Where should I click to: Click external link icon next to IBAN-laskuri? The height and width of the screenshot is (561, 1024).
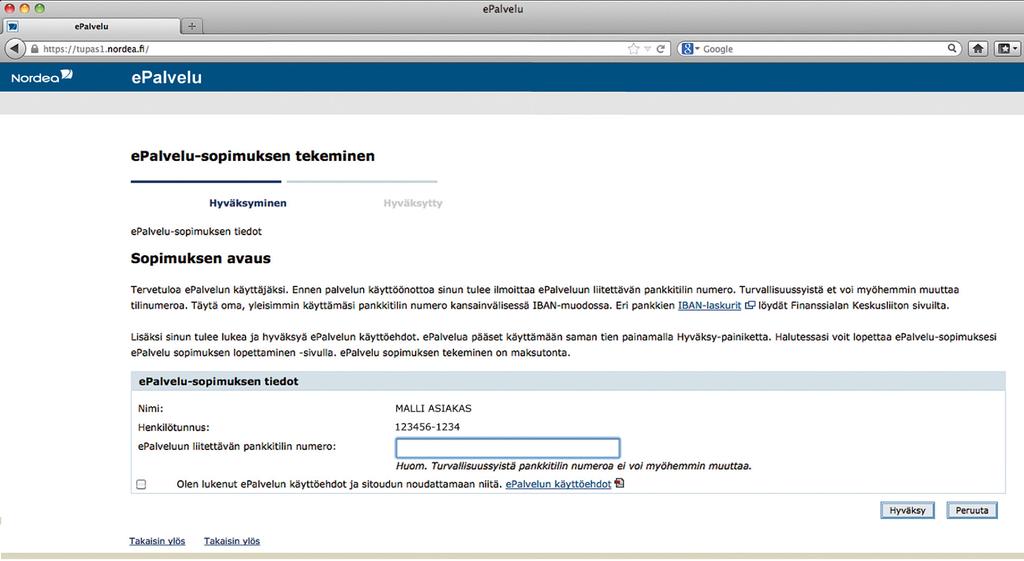click(750, 305)
